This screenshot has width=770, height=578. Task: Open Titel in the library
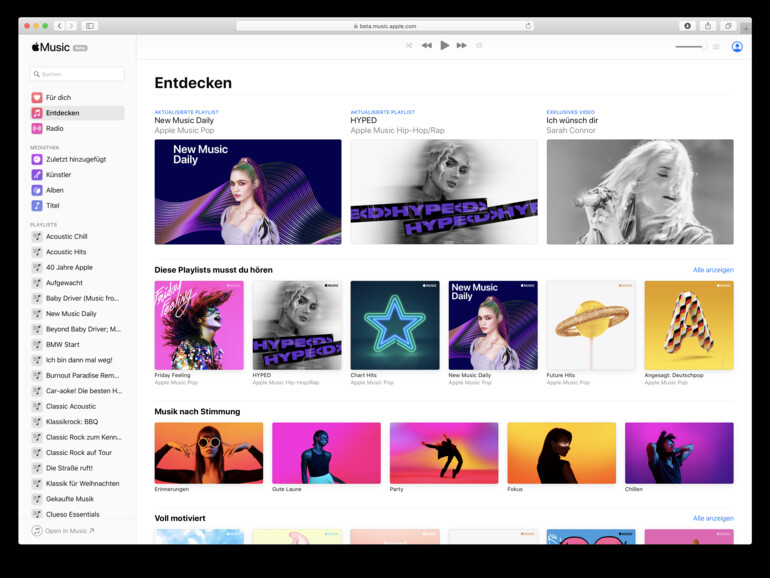[77, 205]
